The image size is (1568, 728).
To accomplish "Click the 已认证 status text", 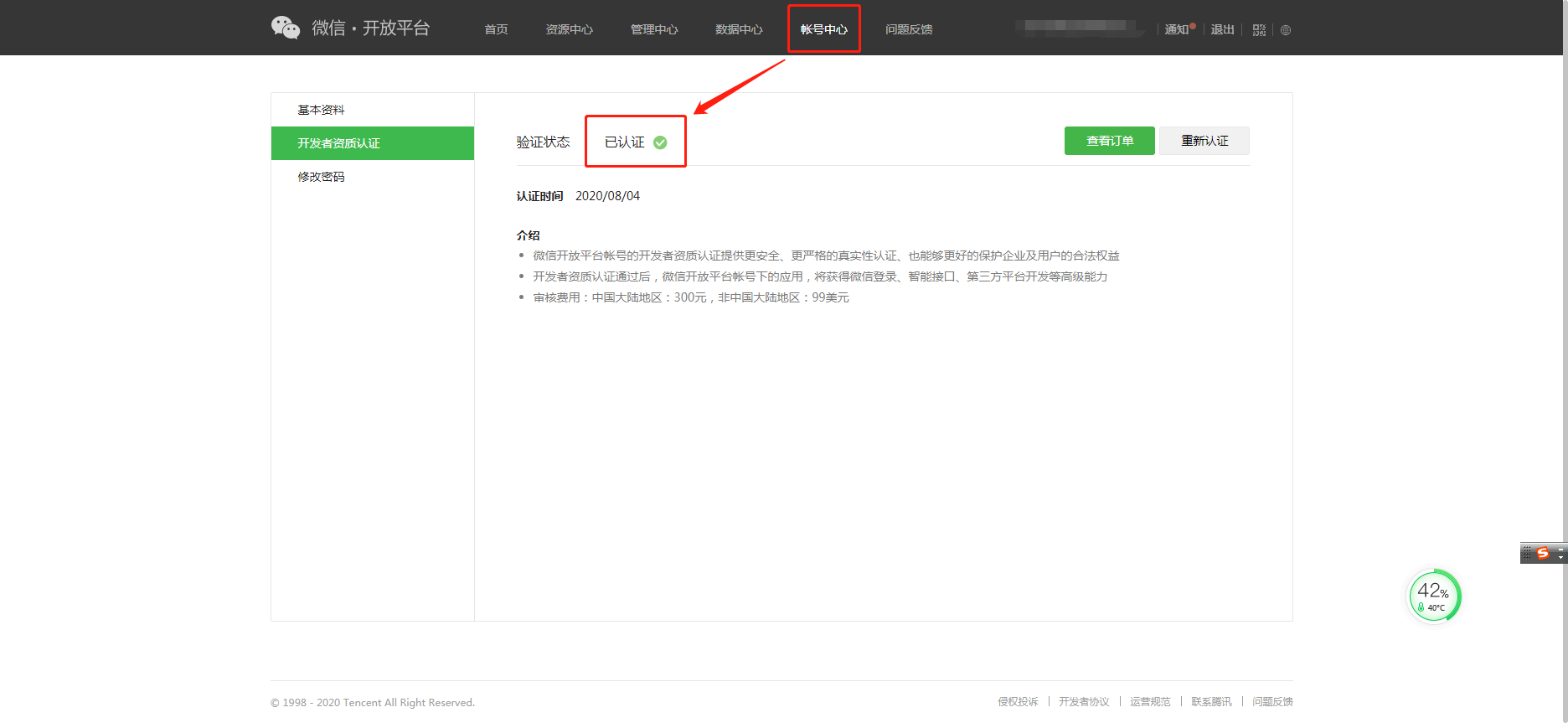I will [x=625, y=142].
